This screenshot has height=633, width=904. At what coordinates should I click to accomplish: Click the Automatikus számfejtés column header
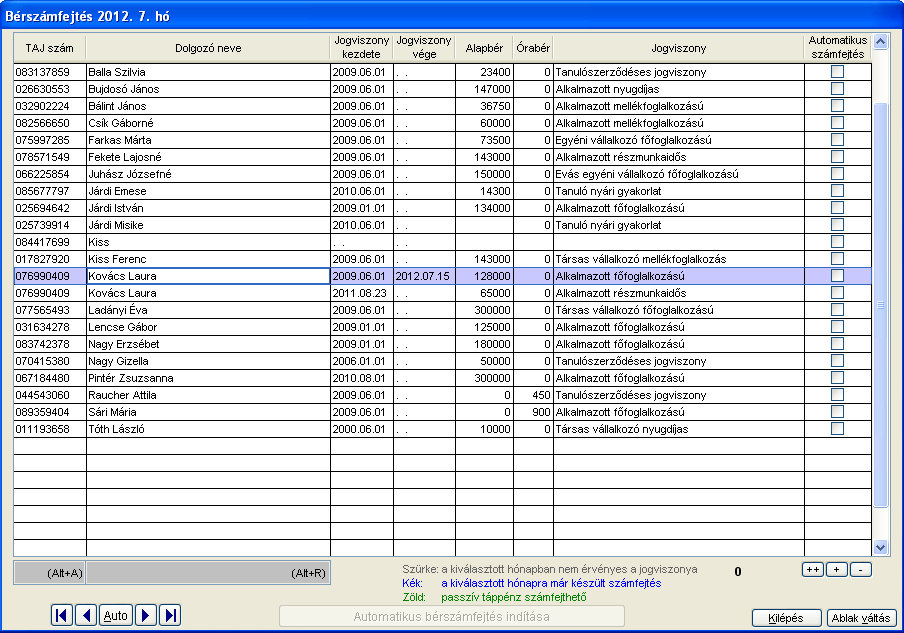point(838,48)
